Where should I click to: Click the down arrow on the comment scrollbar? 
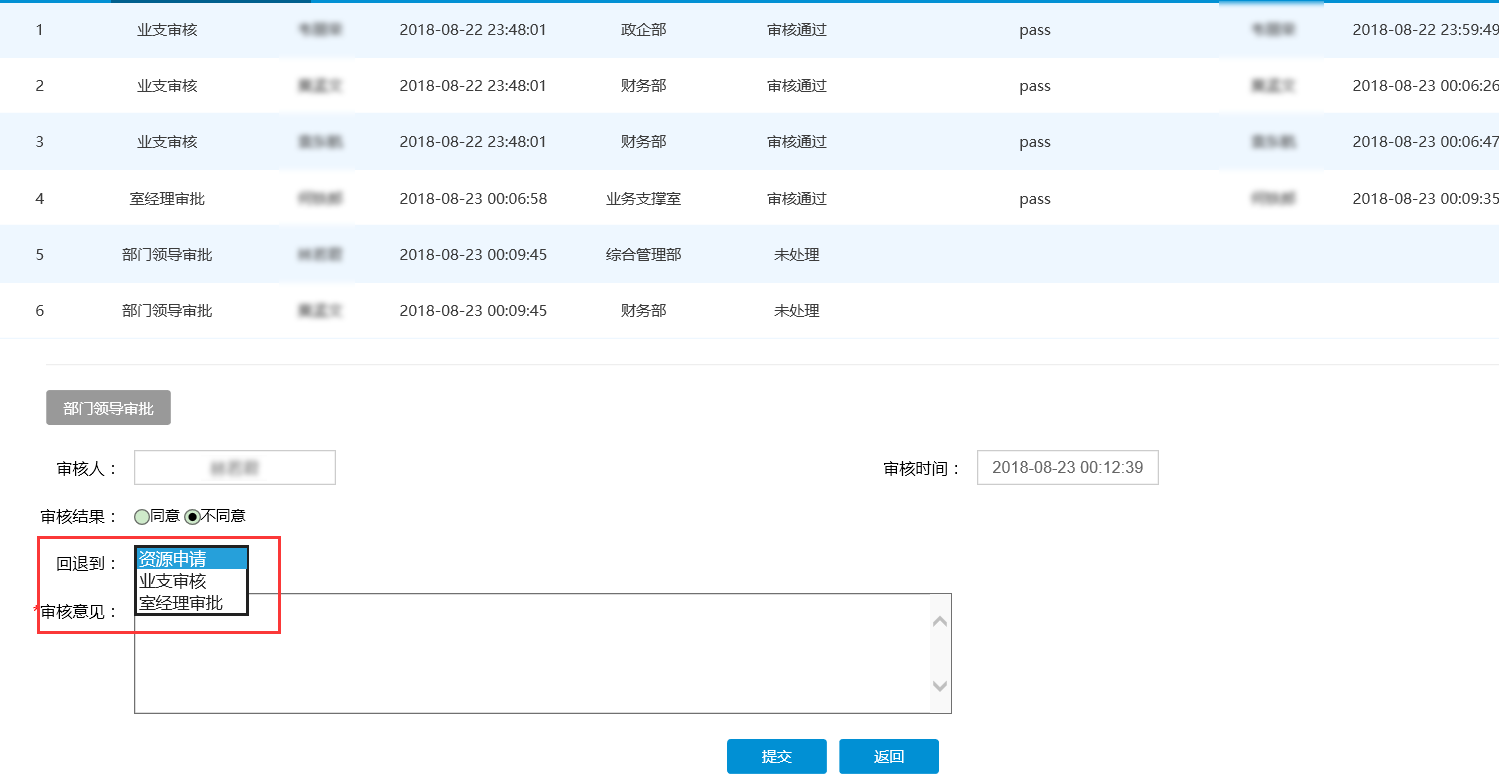(939, 687)
